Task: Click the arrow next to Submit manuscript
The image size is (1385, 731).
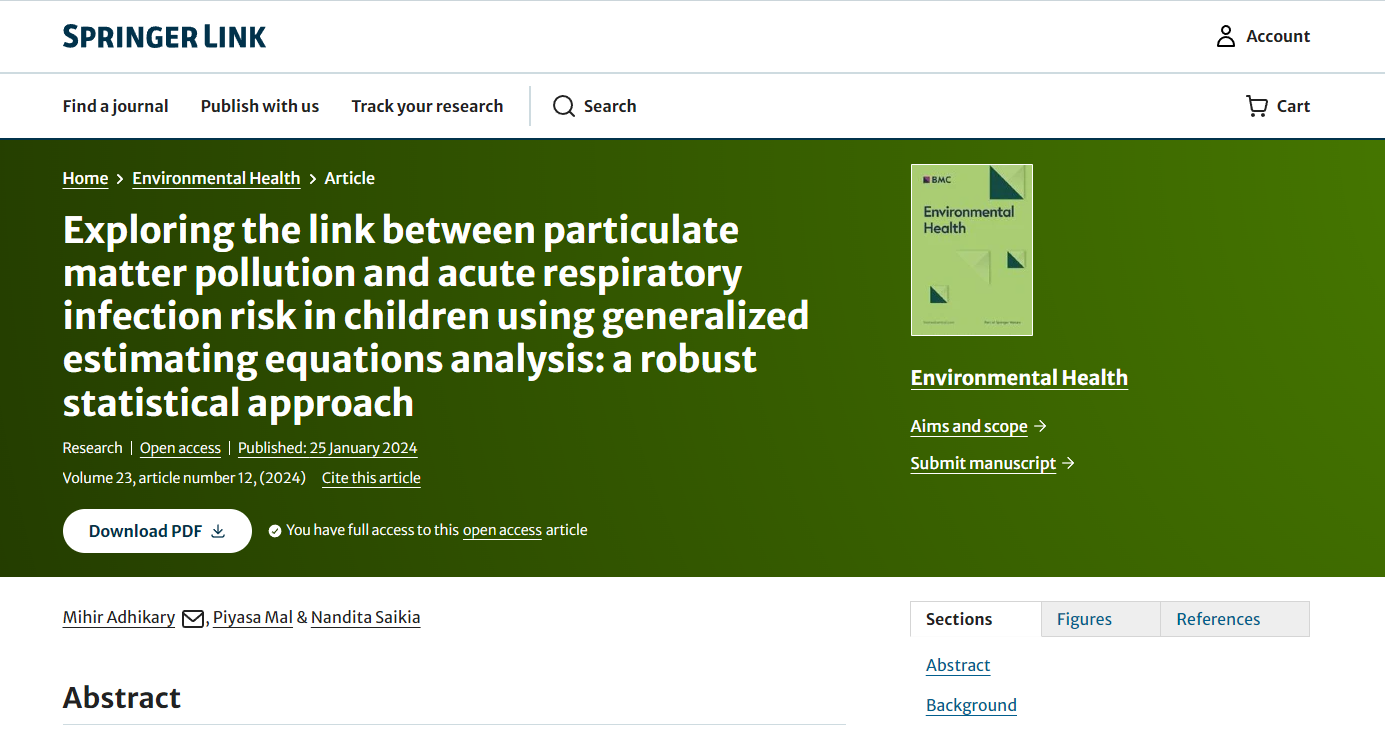Action: click(x=1068, y=463)
